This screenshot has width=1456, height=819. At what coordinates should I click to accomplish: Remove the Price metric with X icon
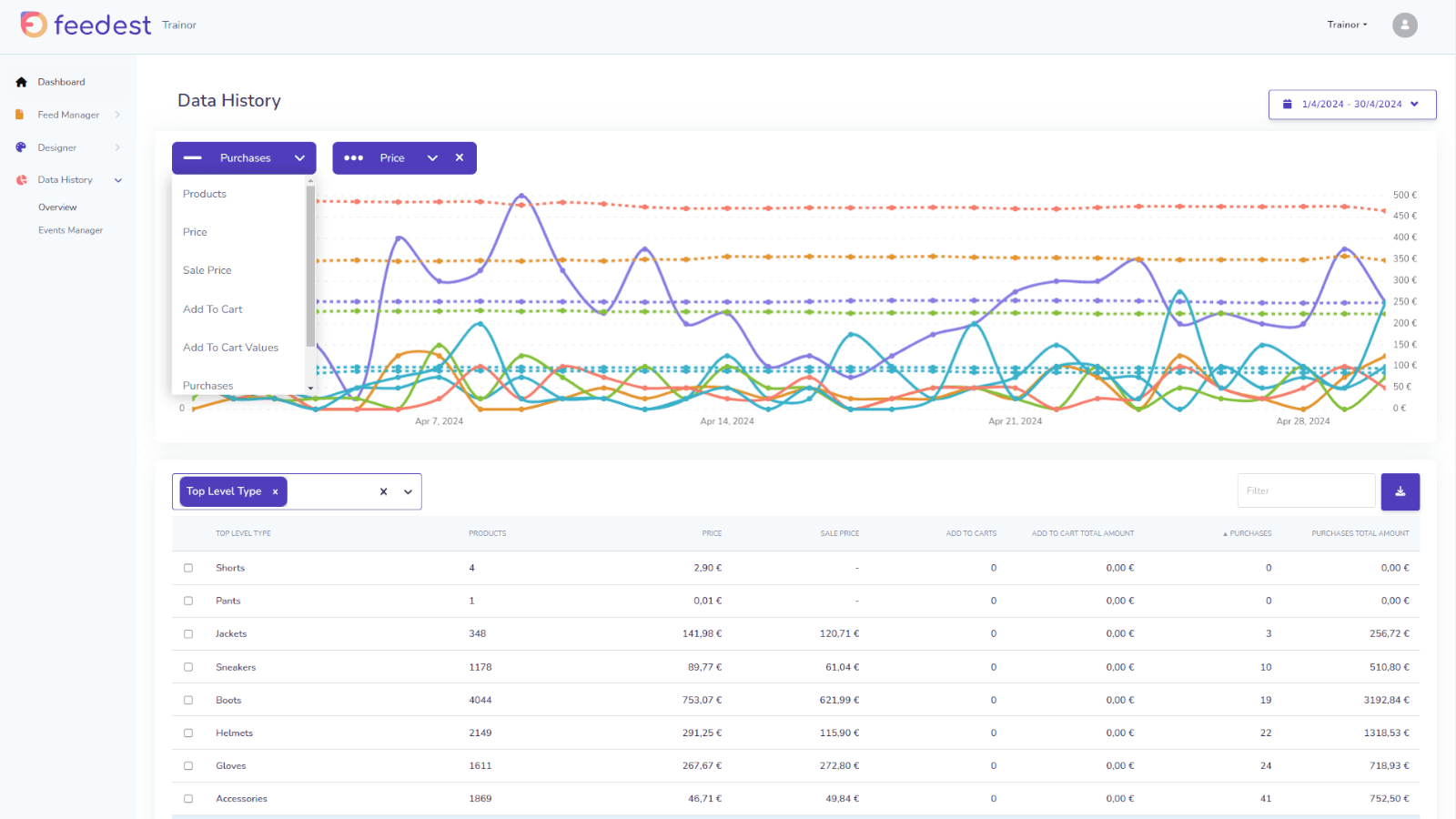tap(460, 157)
